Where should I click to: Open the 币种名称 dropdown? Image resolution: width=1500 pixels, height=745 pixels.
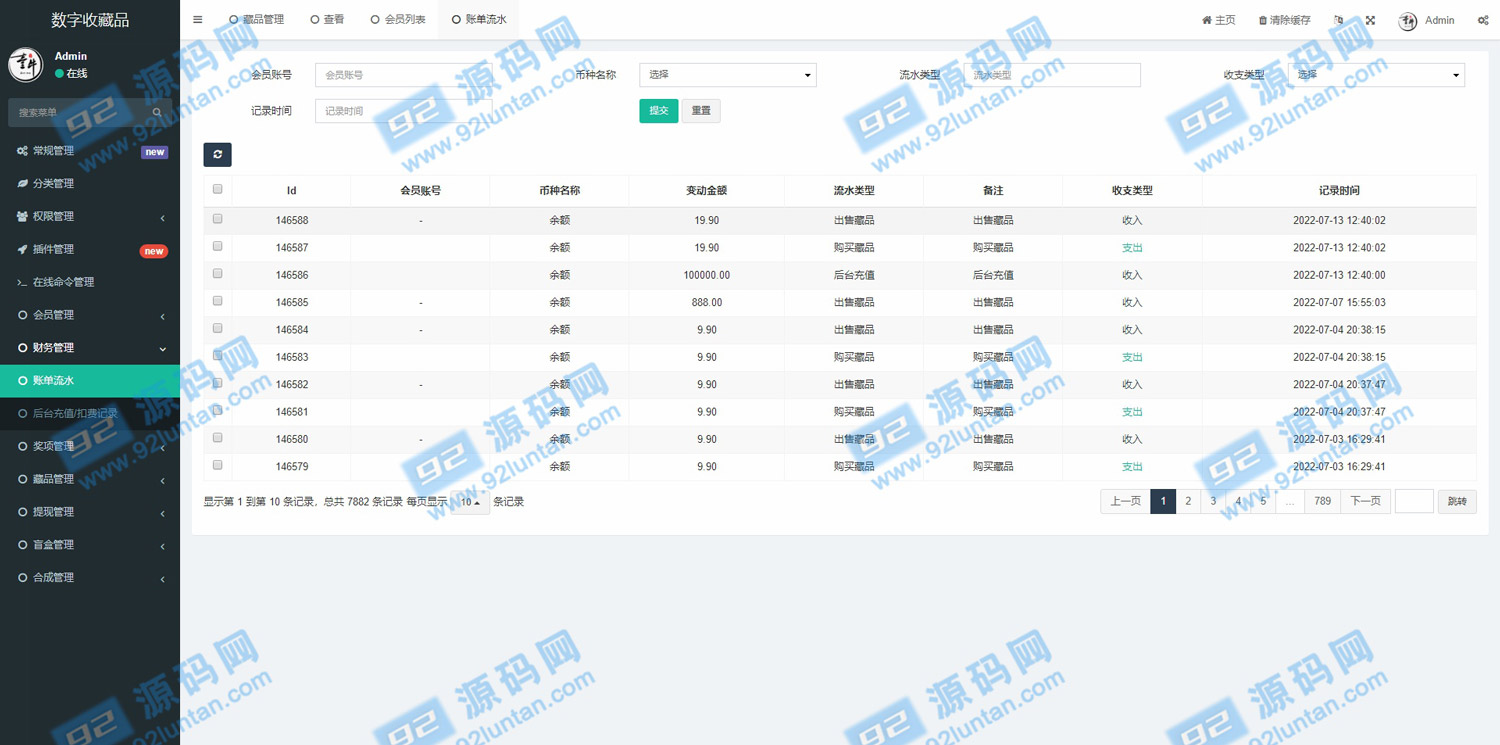click(727, 75)
